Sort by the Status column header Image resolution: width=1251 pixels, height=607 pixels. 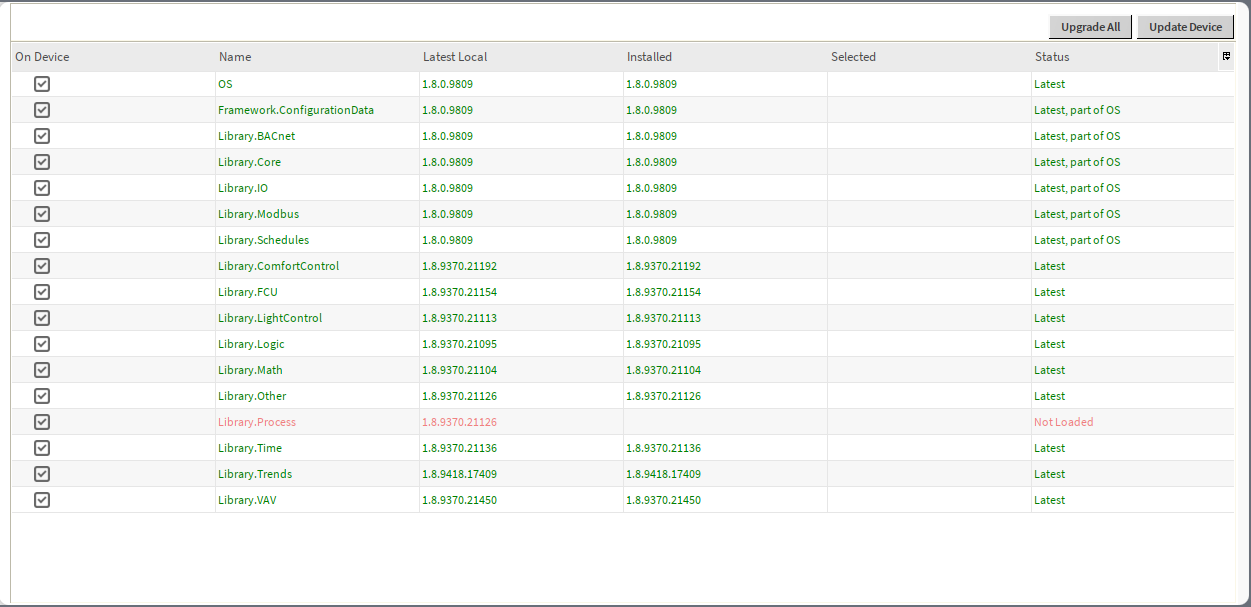coord(1049,57)
